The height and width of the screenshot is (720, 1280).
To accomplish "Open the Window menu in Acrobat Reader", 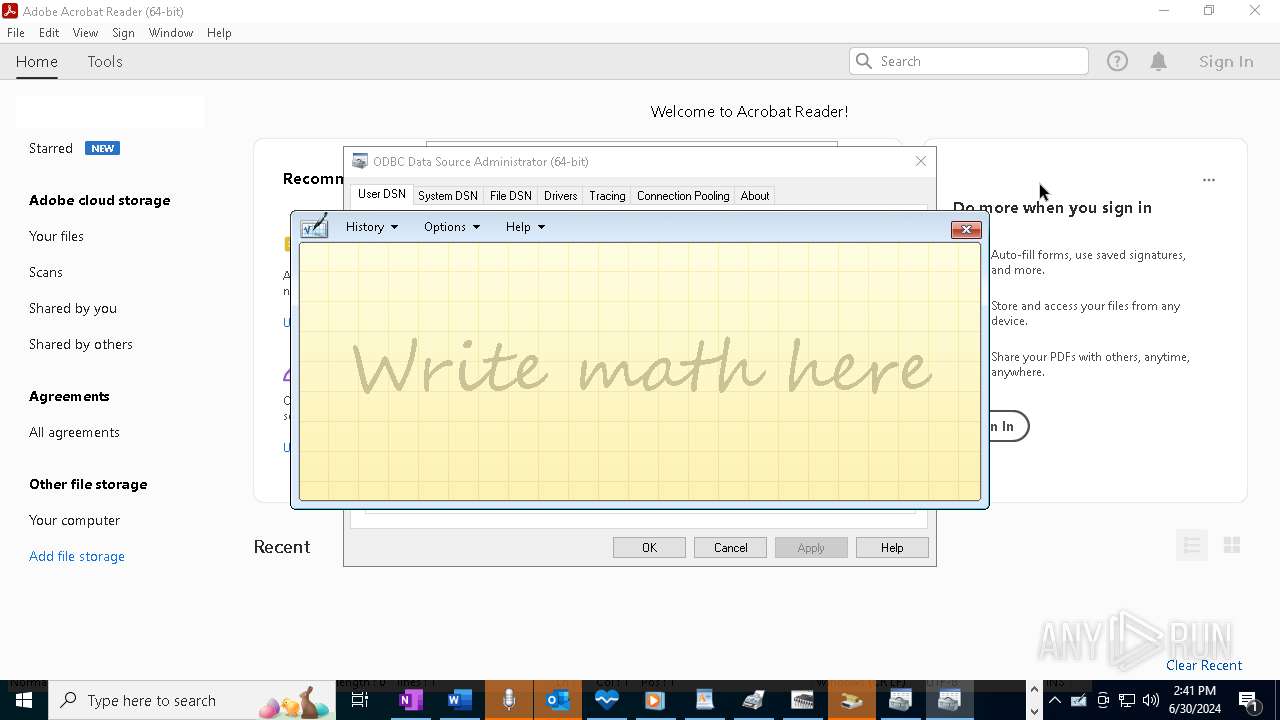I will [171, 33].
